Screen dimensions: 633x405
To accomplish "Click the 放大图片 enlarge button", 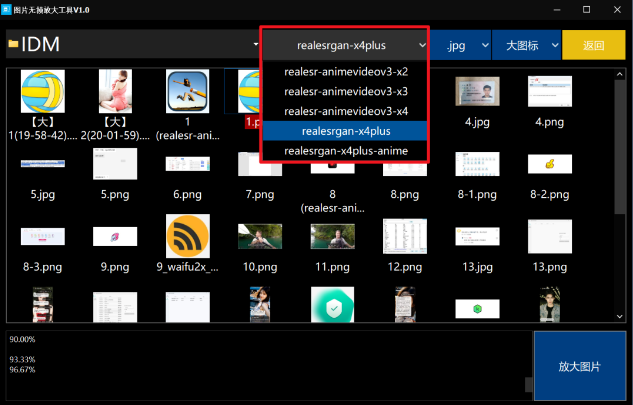I will pyautogui.click(x=580, y=366).
